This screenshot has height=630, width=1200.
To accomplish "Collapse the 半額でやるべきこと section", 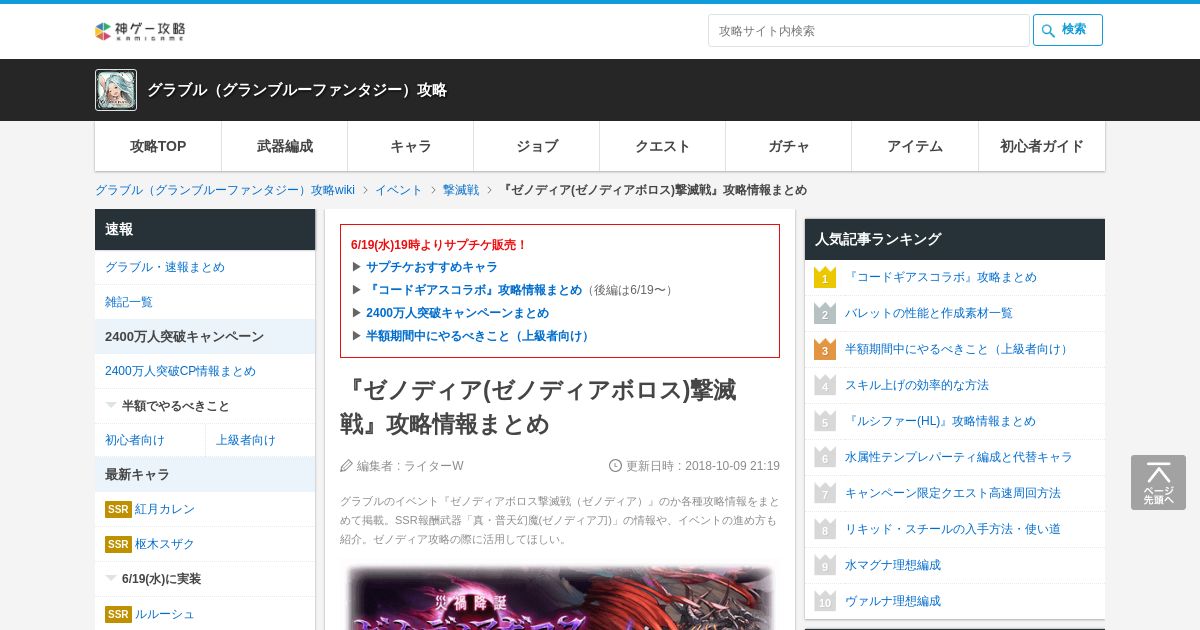I will coord(205,406).
